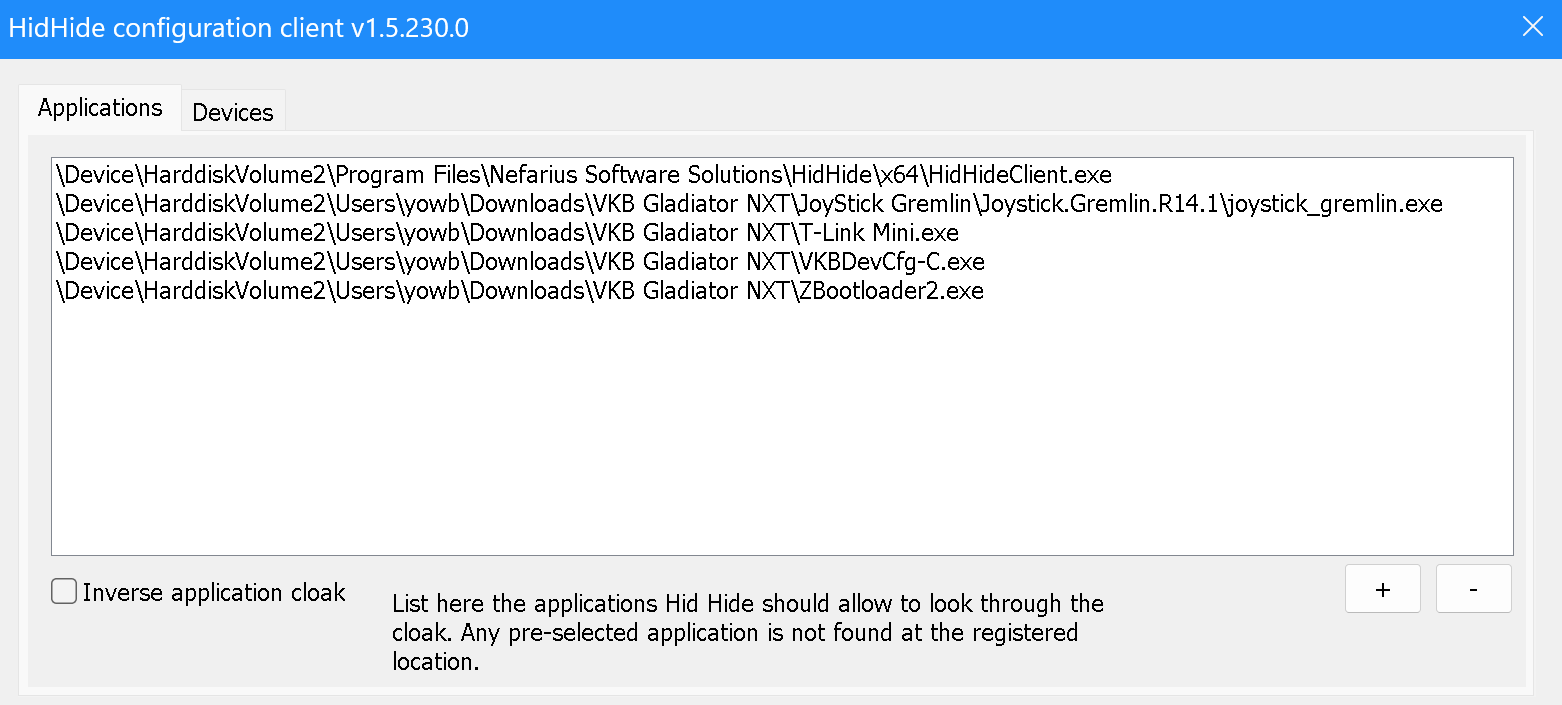Click the Inverse application cloak label text
Viewport: 1562px width, 705px height.
(214, 592)
